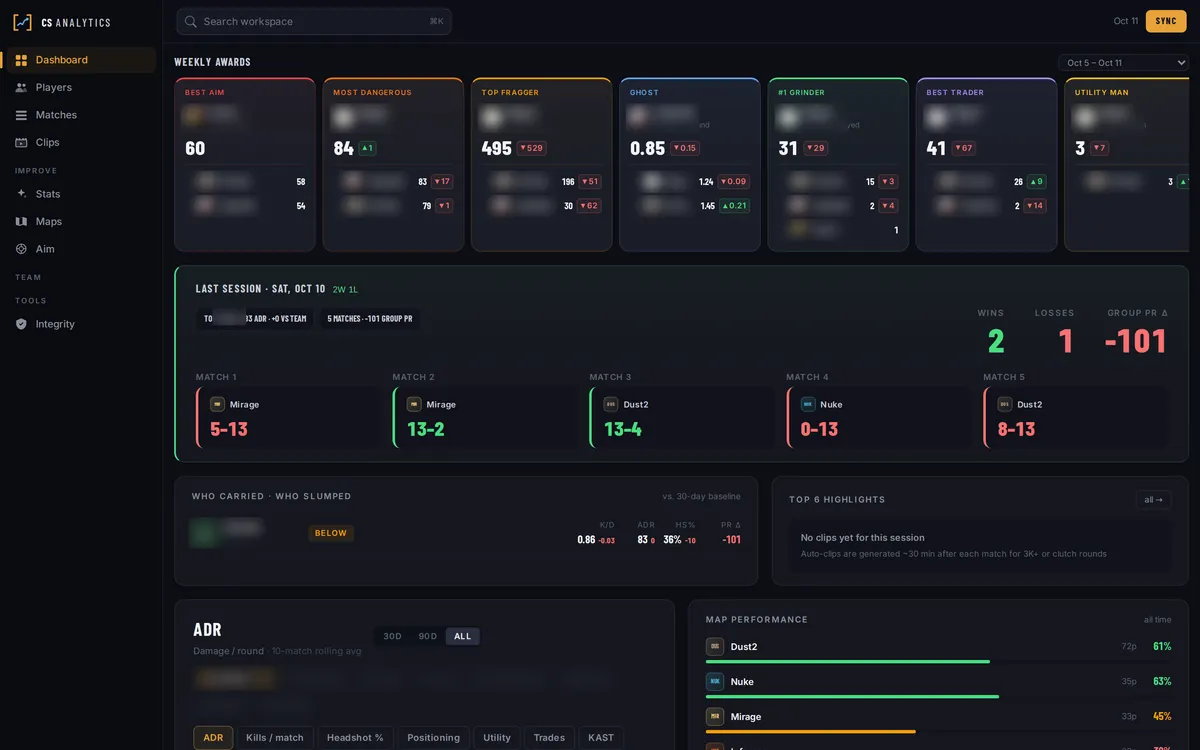Switch to the Kills / match tab
1200x750 pixels.
click(275, 738)
